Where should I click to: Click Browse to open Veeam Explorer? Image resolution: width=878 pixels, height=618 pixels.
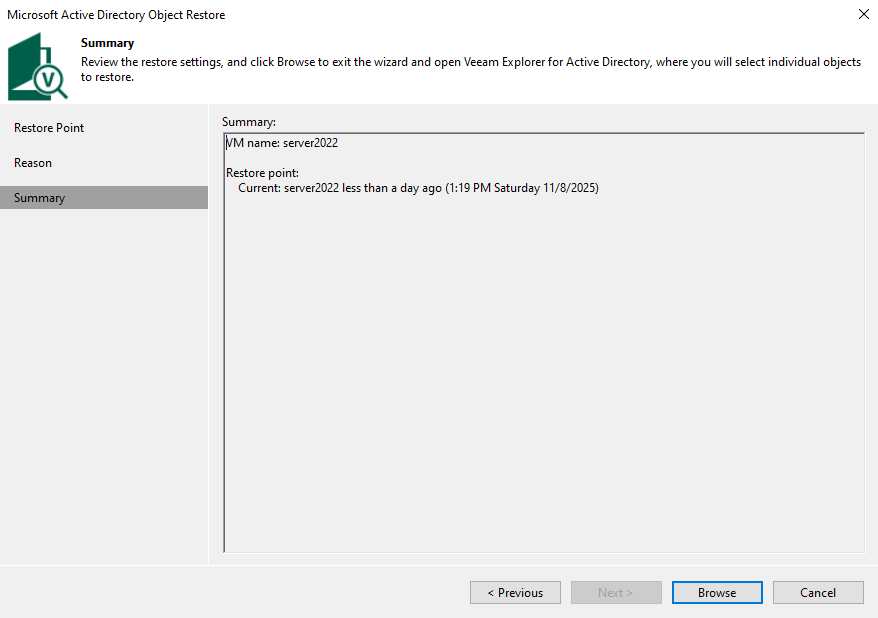tap(717, 592)
